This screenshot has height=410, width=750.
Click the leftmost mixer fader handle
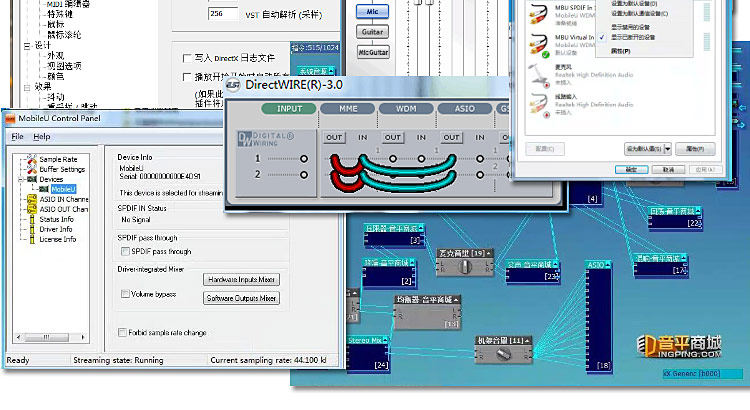pos(418,2)
